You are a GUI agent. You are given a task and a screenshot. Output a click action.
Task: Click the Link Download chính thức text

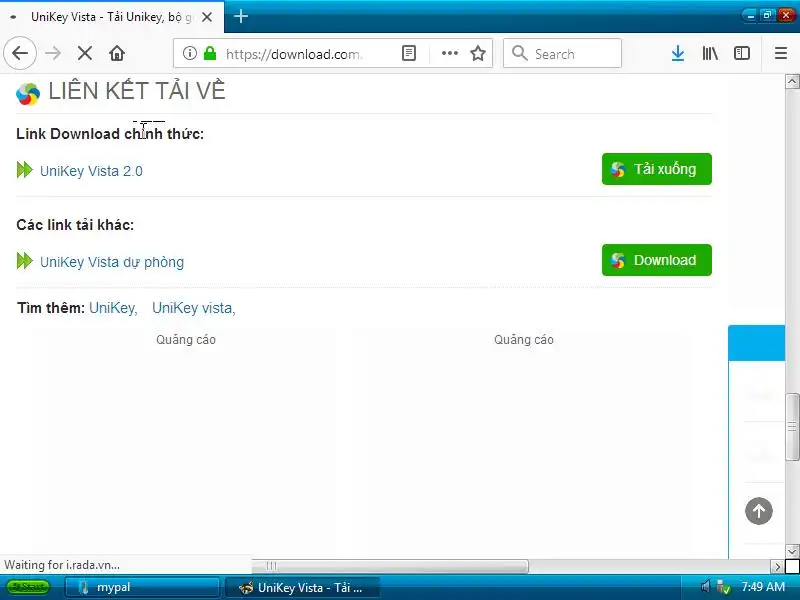tap(110, 134)
